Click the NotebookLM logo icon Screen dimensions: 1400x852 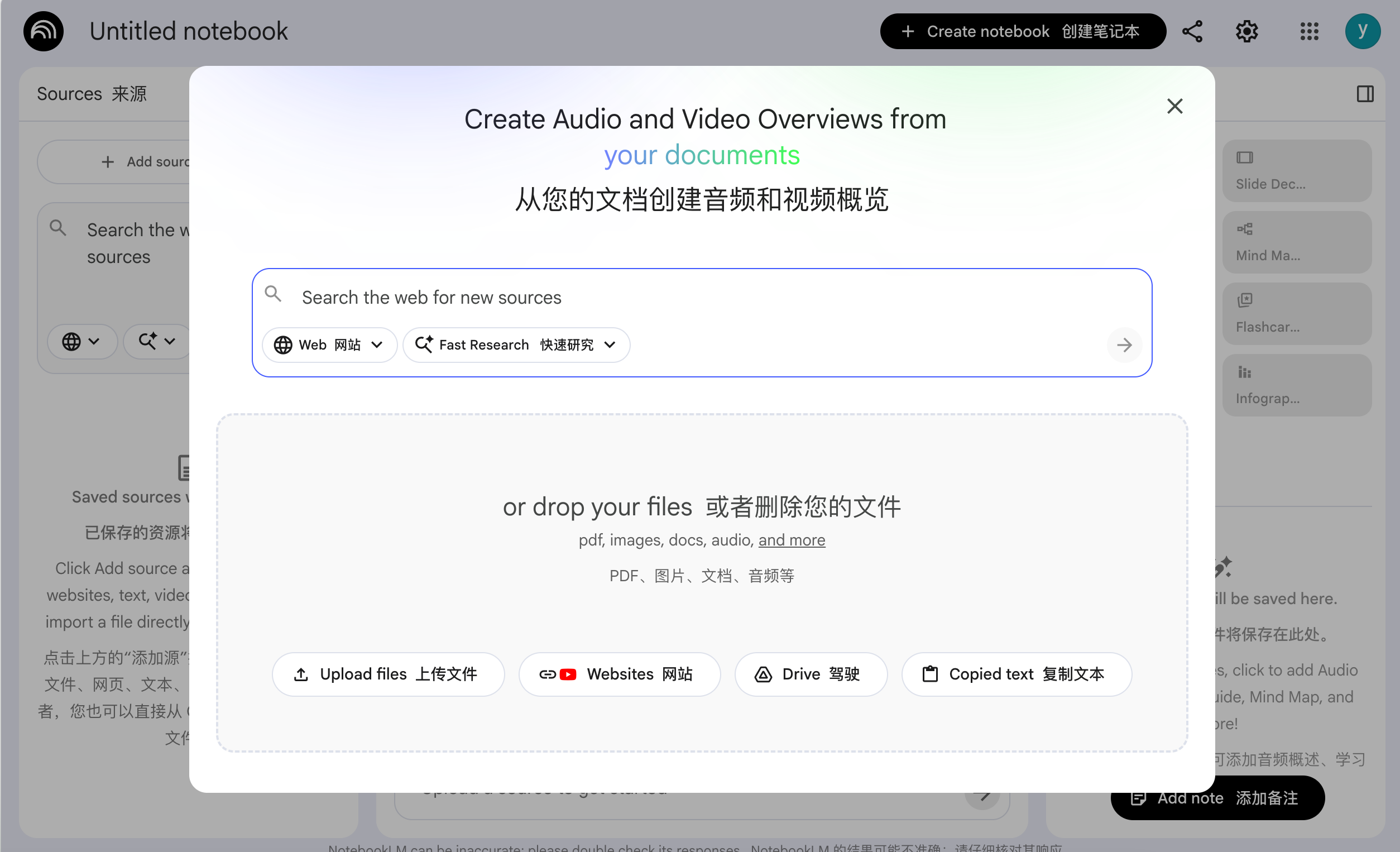click(x=43, y=31)
